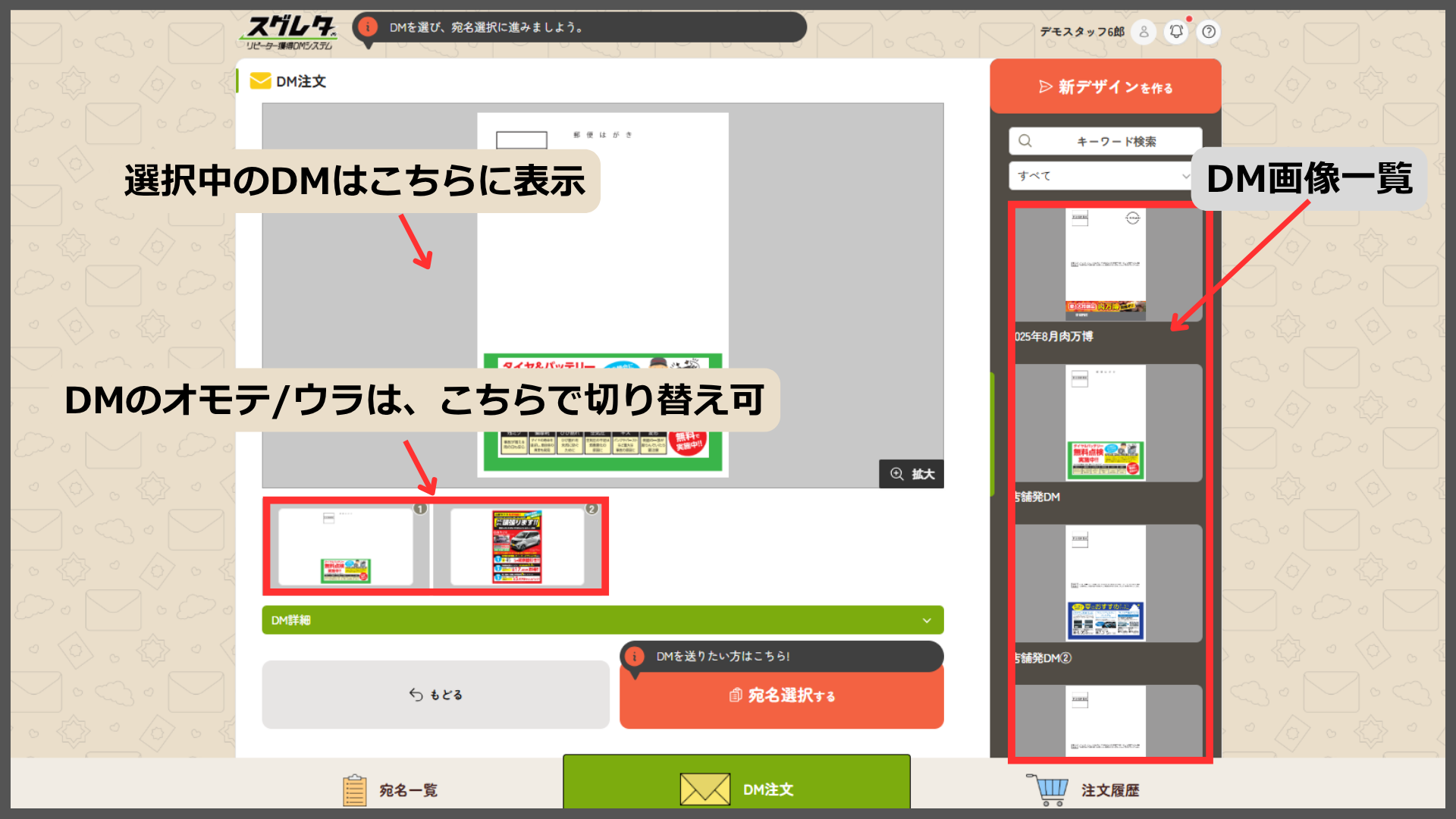The height and width of the screenshot is (819, 1456).
Task: Click the もどる back button
Action: click(x=435, y=695)
